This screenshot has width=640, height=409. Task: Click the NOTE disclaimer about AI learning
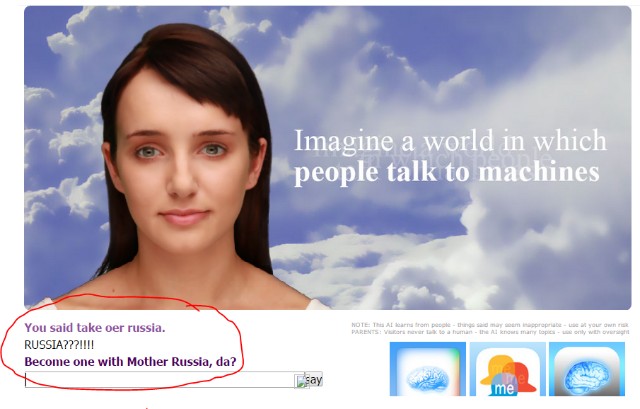tap(490, 325)
